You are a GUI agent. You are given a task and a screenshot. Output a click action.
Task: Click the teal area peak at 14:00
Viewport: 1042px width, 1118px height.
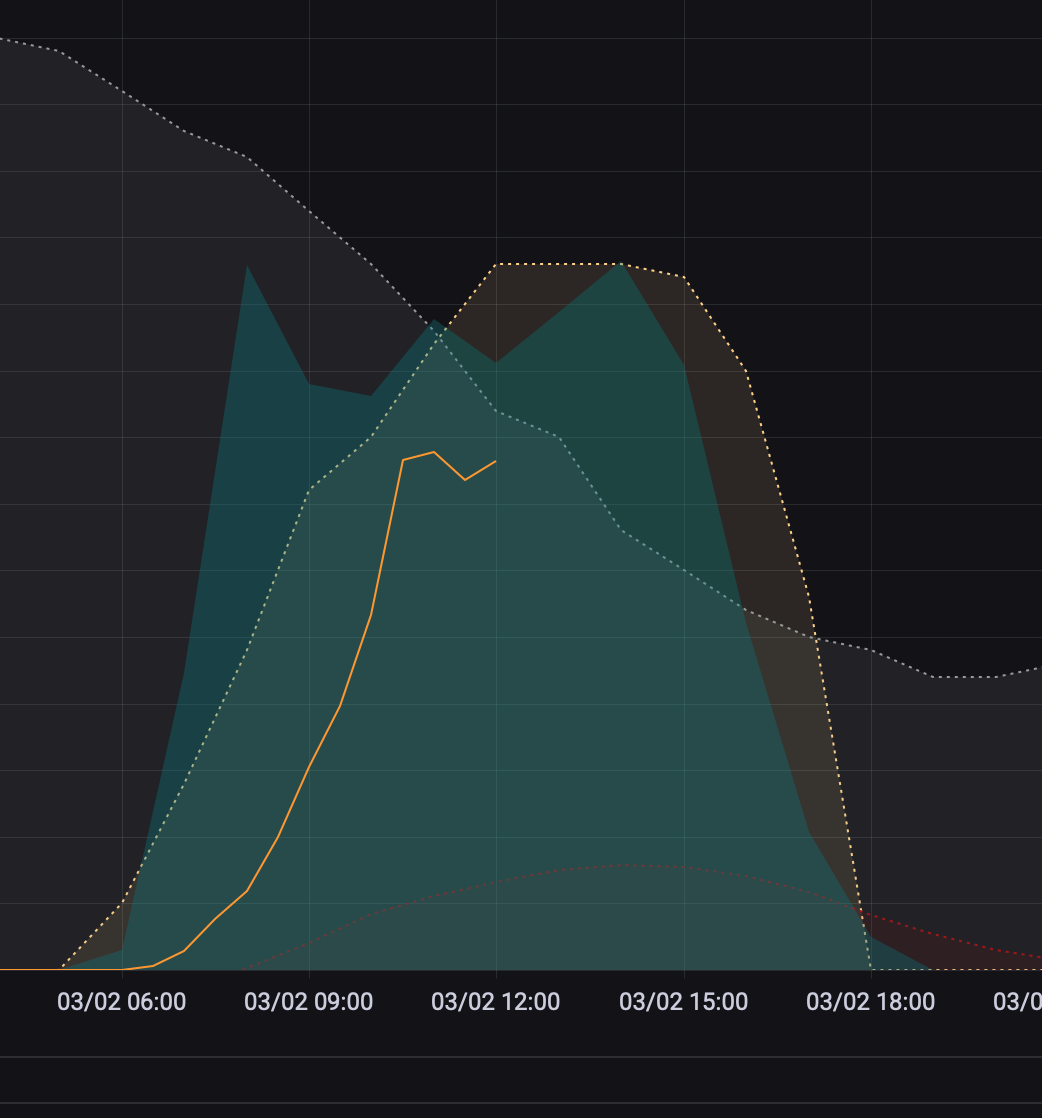[x=621, y=263]
